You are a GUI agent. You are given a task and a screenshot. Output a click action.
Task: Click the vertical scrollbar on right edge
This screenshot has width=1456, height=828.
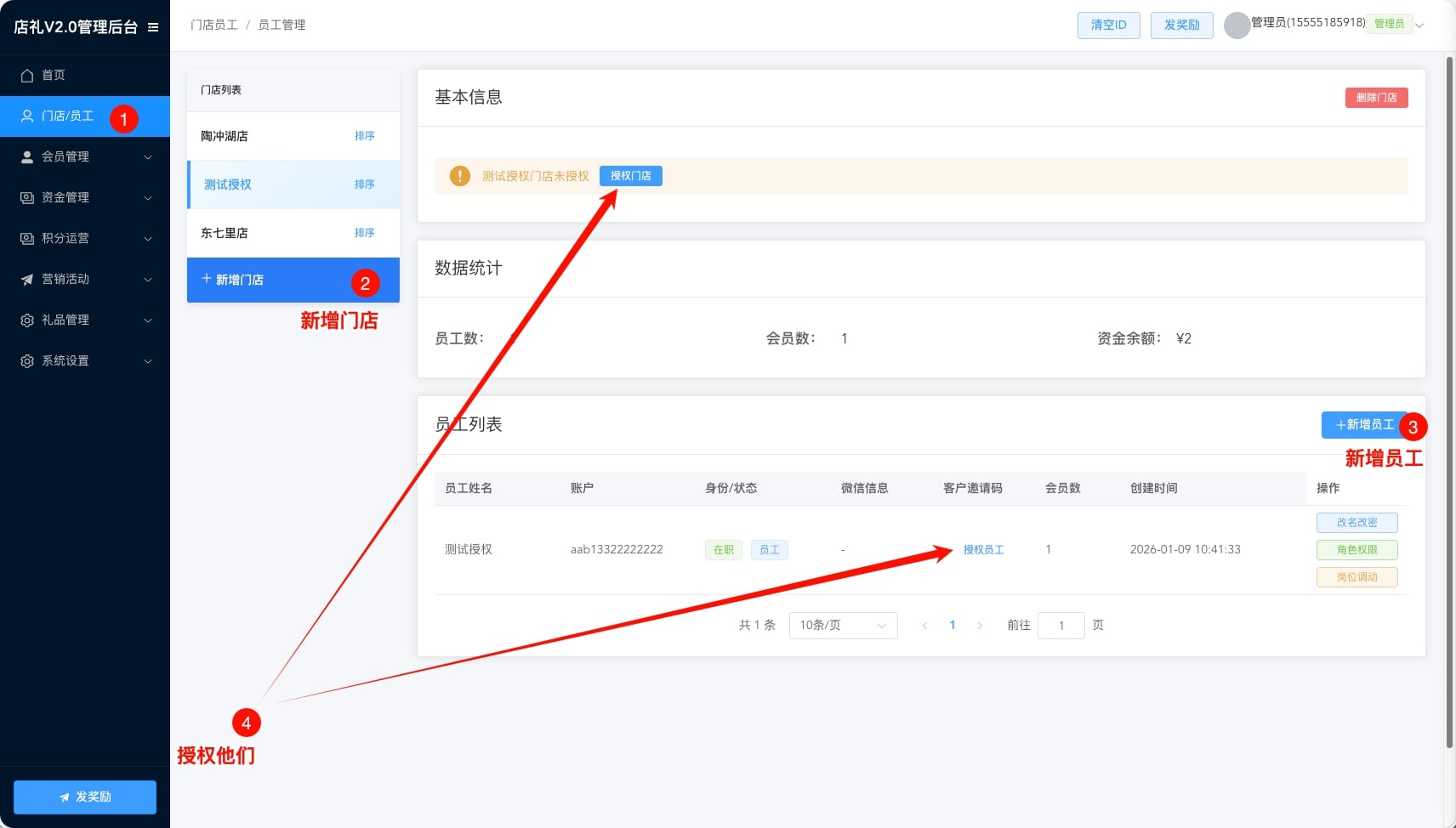click(x=1449, y=400)
